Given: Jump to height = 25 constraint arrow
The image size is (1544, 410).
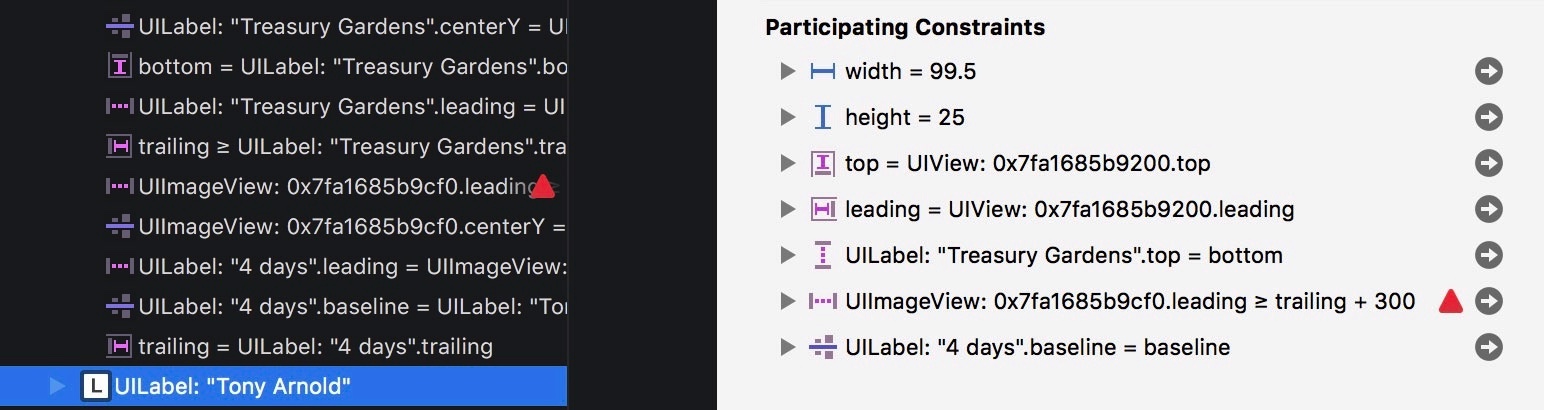Looking at the screenshot, I should coord(1489,117).
